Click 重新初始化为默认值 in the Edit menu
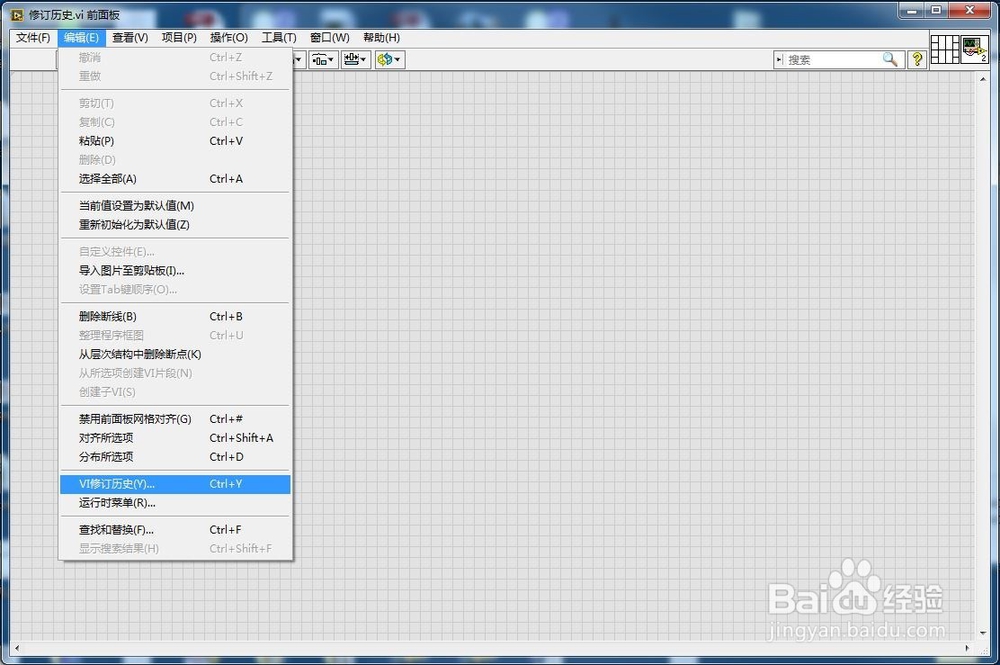Image resolution: width=1000 pixels, height=665 pixels. [136, 225]
